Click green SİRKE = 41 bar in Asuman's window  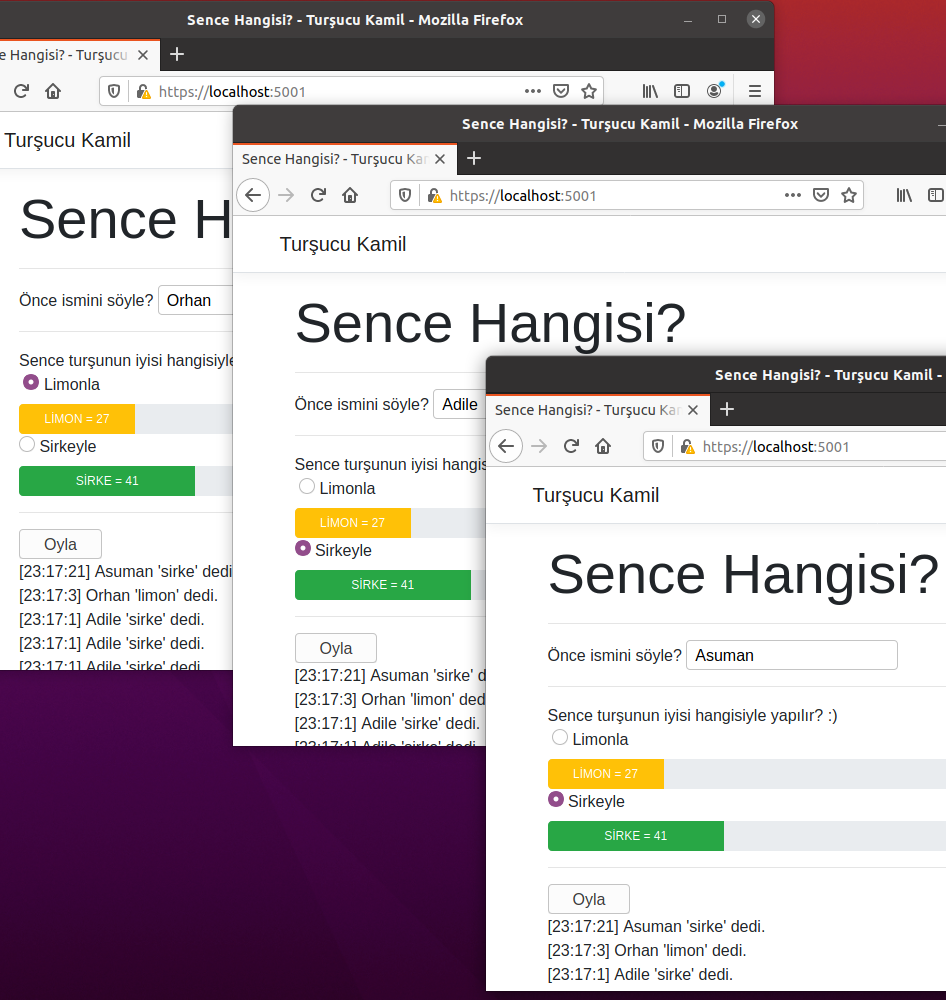(x=635, y=836)
